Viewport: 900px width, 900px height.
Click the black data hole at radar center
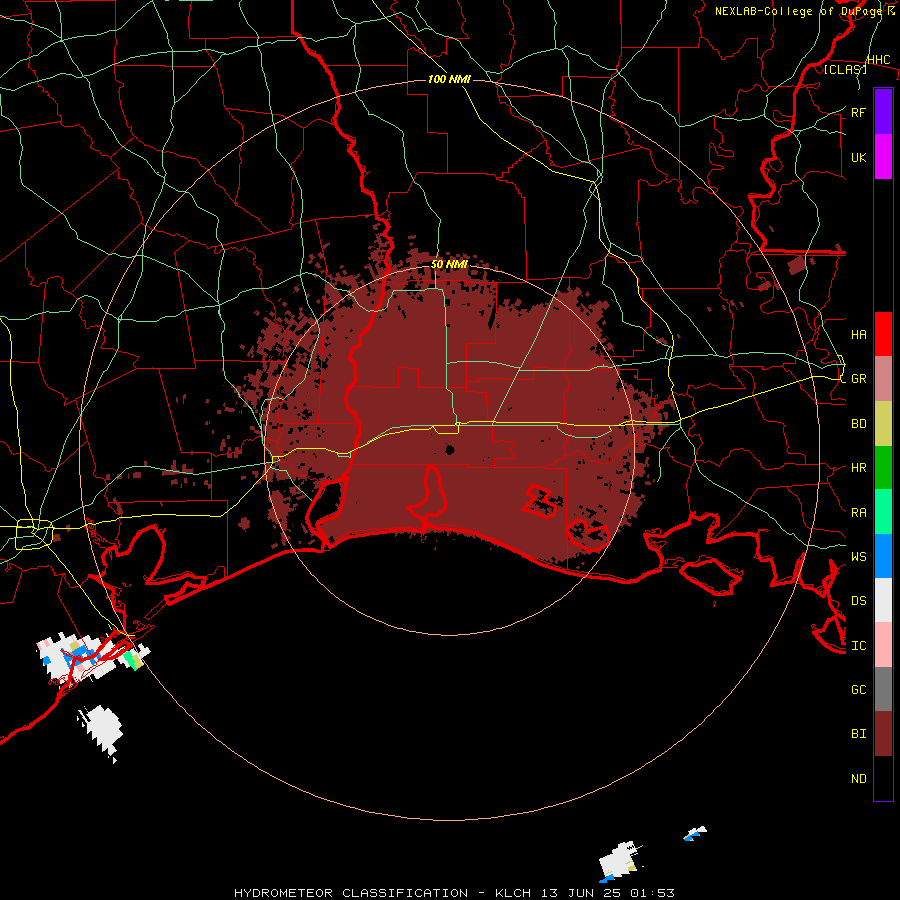pyautogui.click(x=450, y=449)
